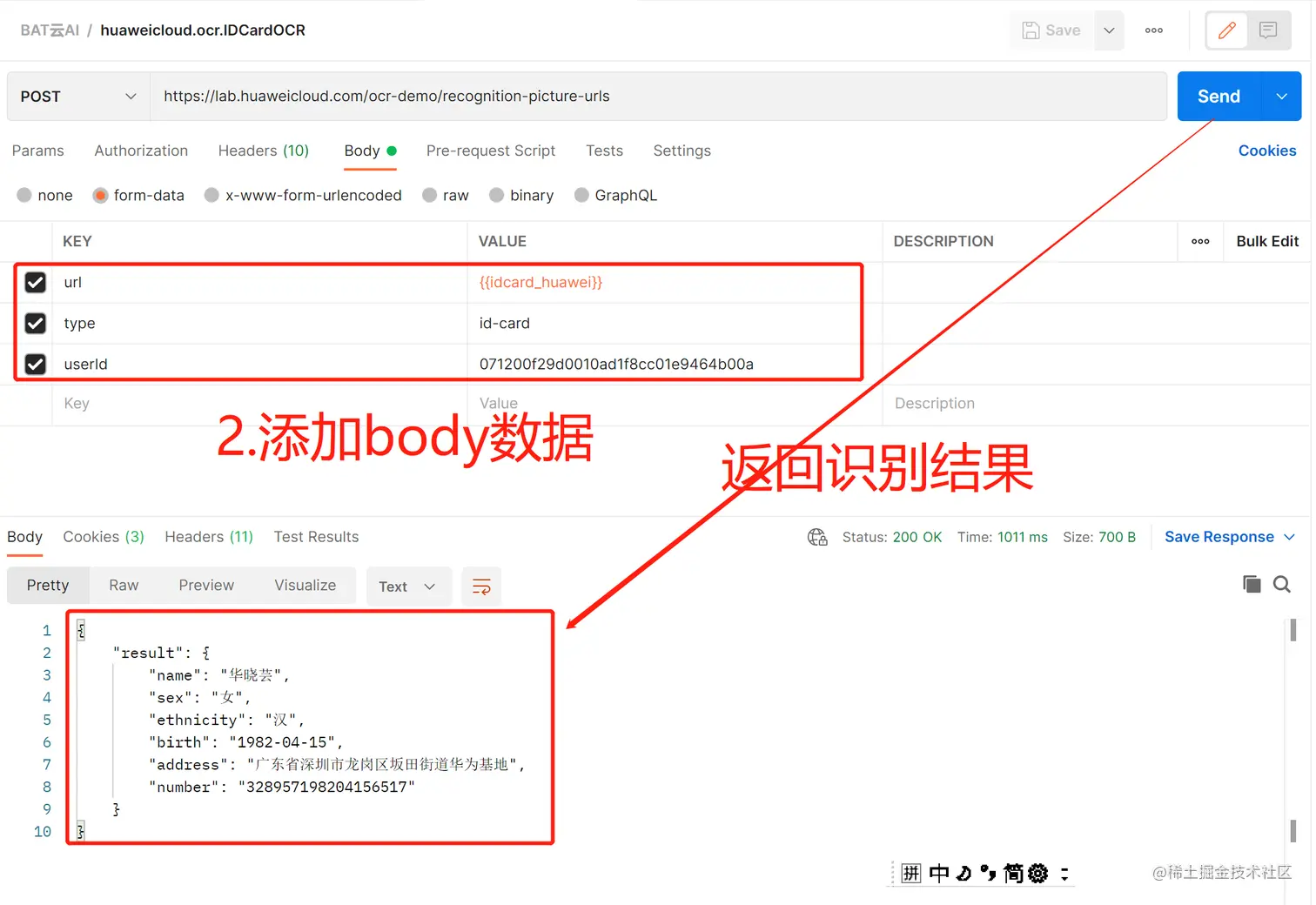
Task: Toggle line wrap icon in response toolbar
Action: point(481,587)
